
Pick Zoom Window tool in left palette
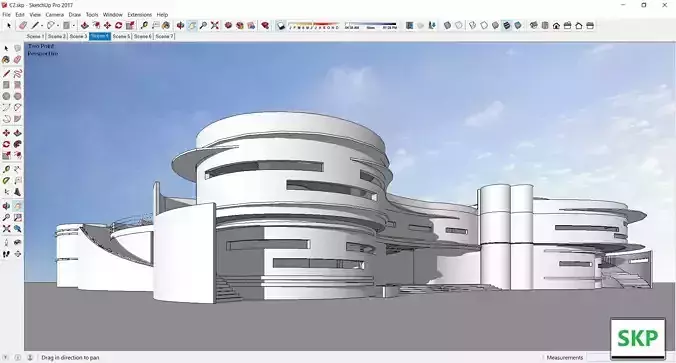pos(18,217)
